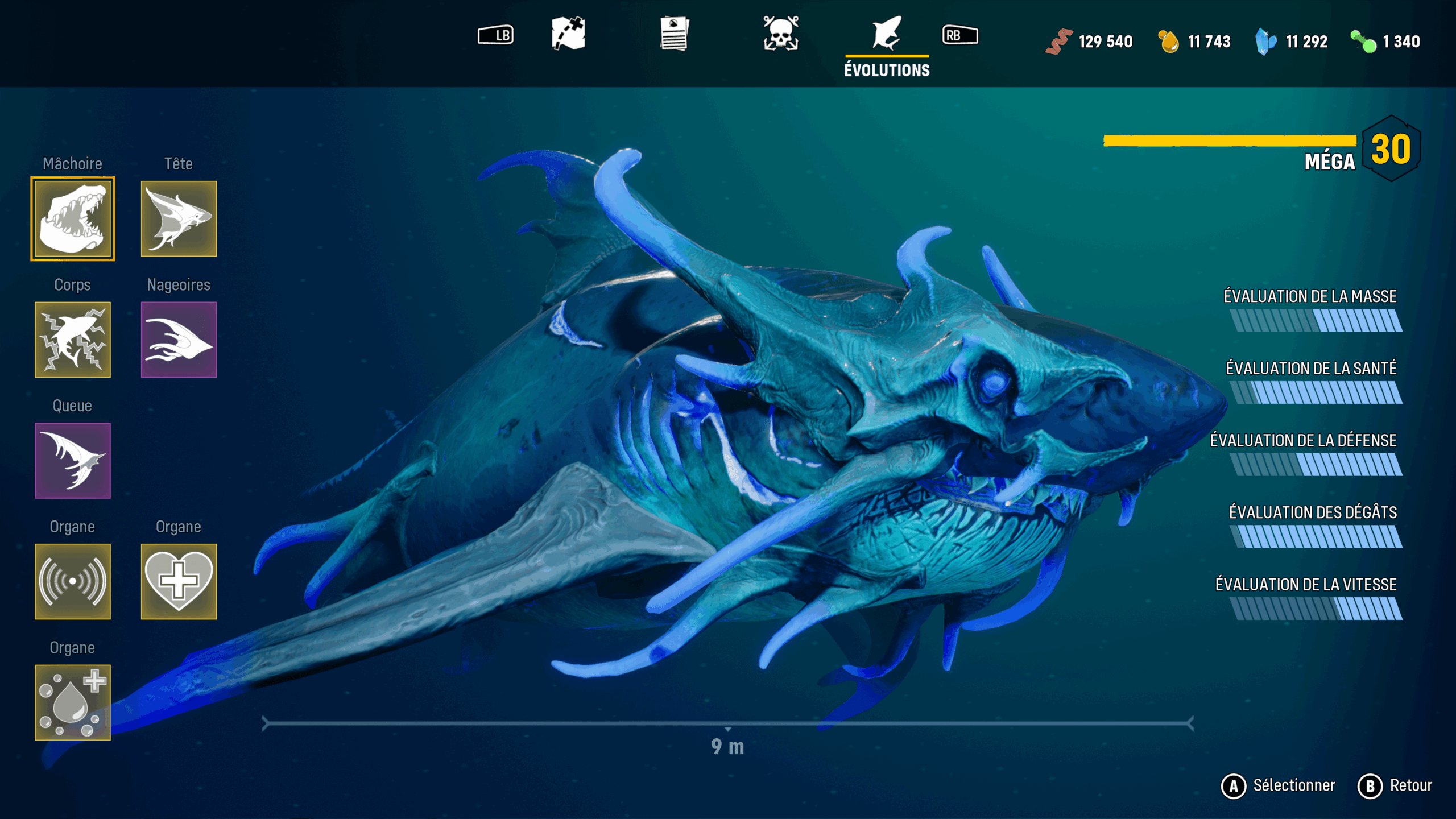Click the Évaluation de la vitesse bar
The width and height of the screenshot is (1456, 819).
(1316, 609)
